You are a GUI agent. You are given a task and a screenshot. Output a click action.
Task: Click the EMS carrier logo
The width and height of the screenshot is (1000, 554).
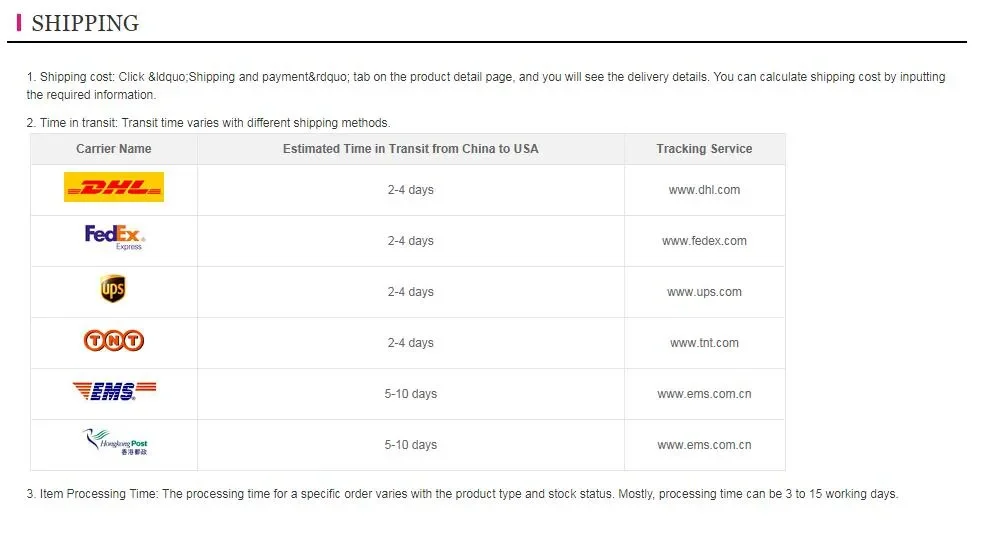[113, 392]
